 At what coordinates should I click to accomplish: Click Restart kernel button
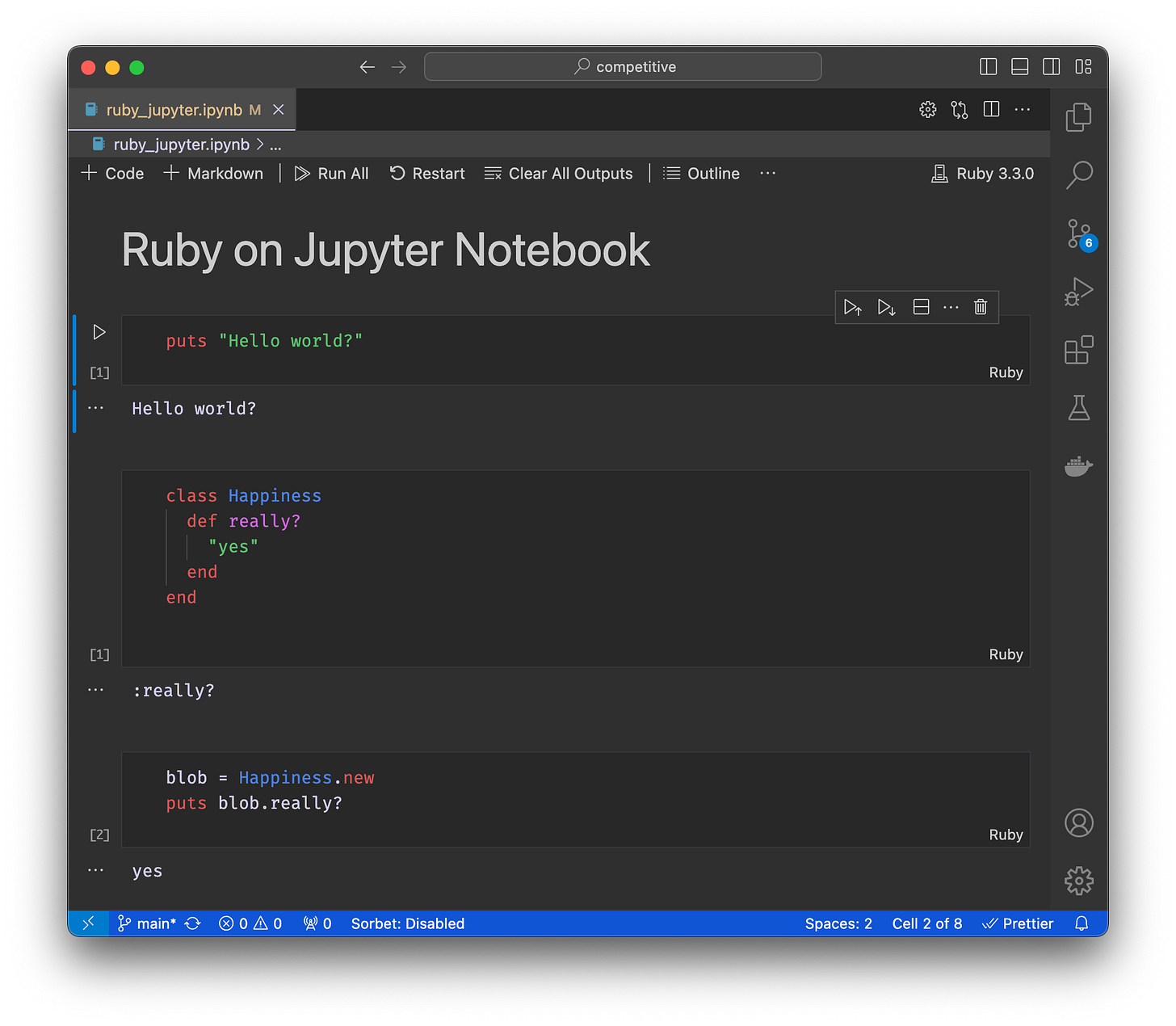(x=427, y=174)
